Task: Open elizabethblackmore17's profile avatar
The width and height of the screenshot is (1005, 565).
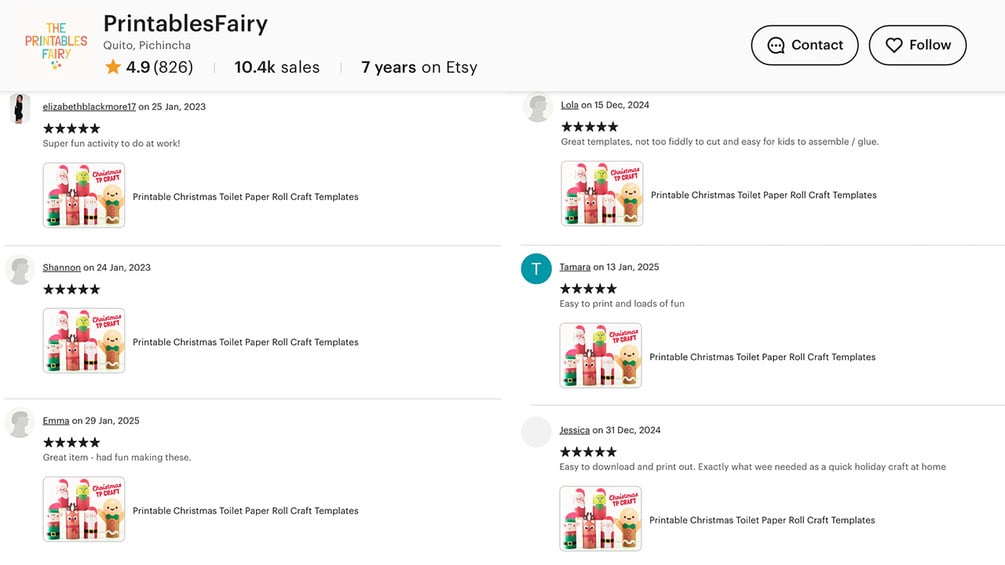Action: tap(20, 108)
